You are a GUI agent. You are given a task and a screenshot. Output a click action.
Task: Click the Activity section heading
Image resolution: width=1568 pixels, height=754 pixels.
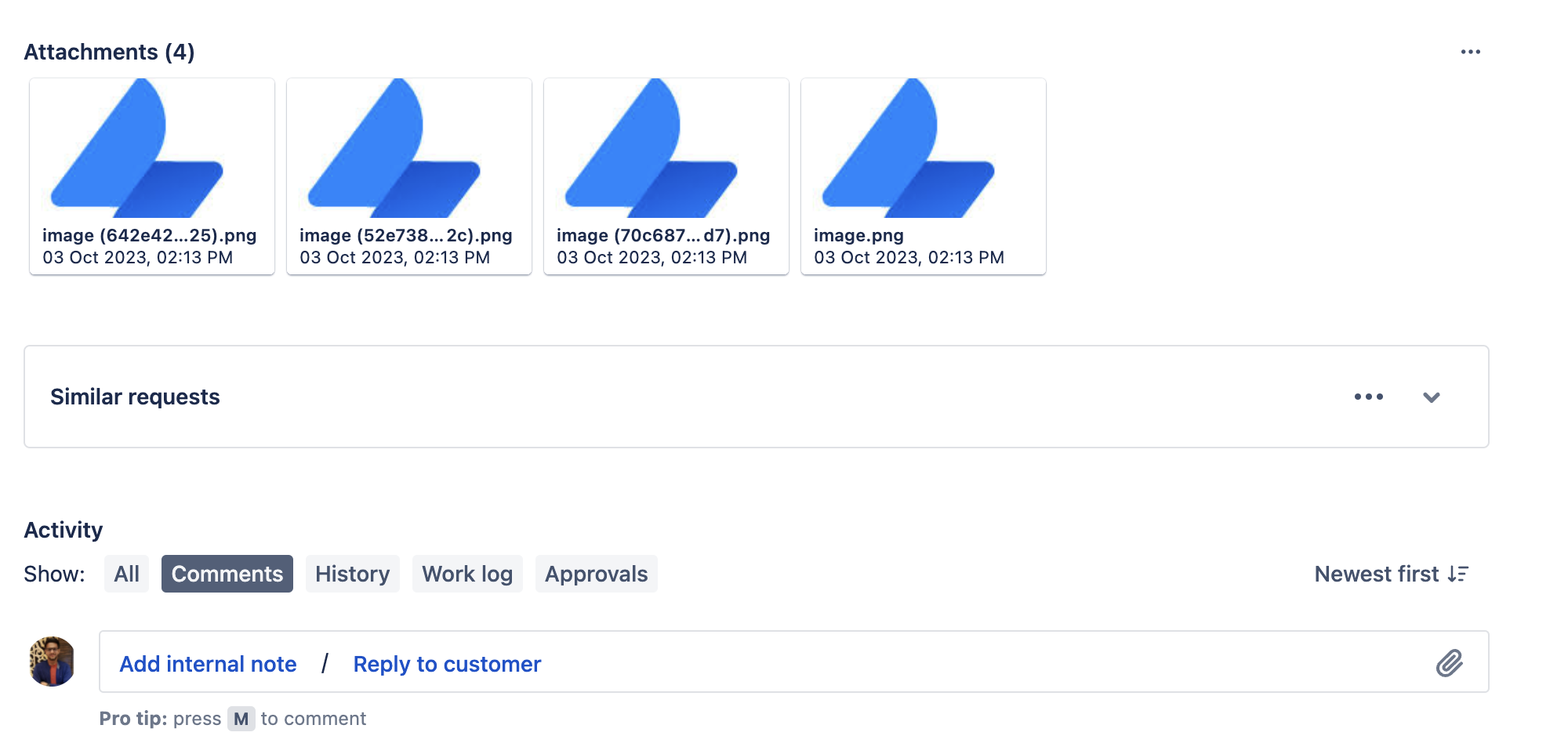[x=64, y=530]
